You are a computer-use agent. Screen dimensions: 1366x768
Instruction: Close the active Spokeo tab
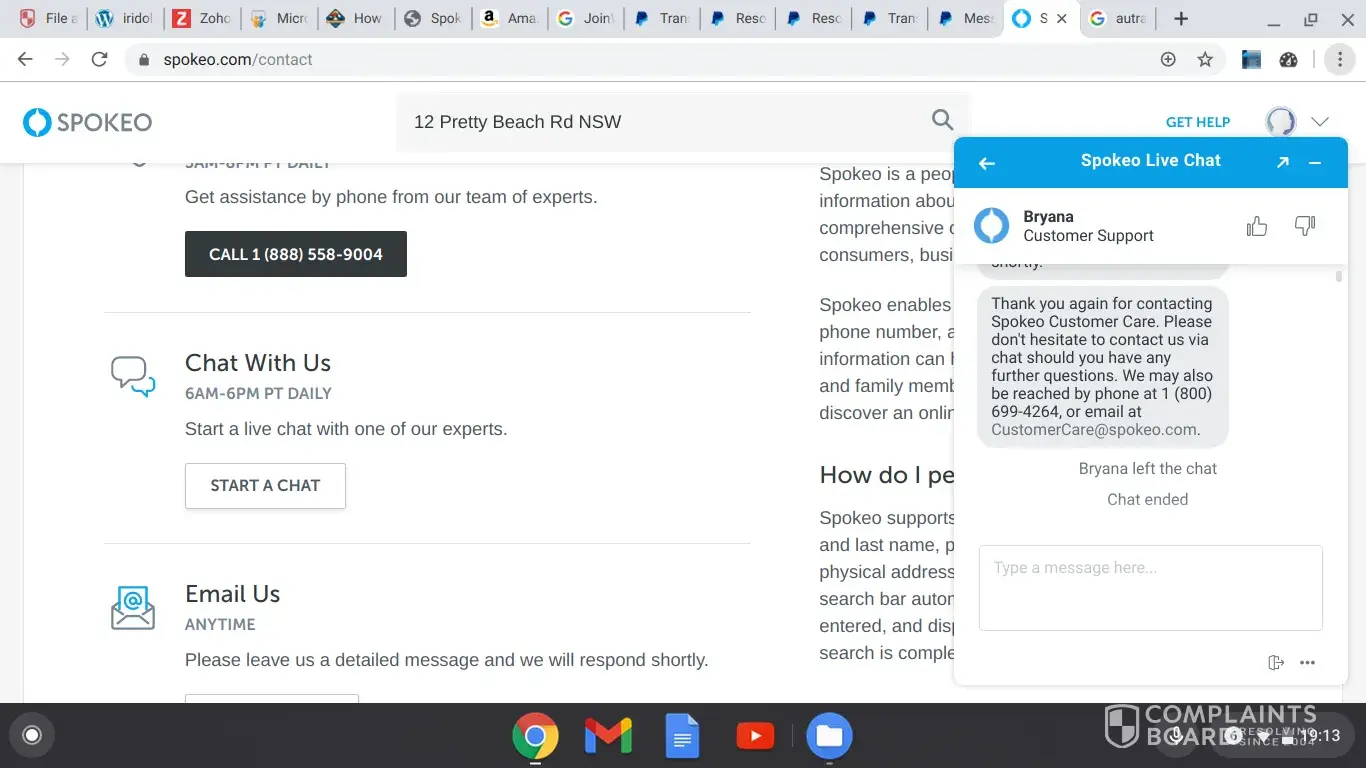(1062, 19)
